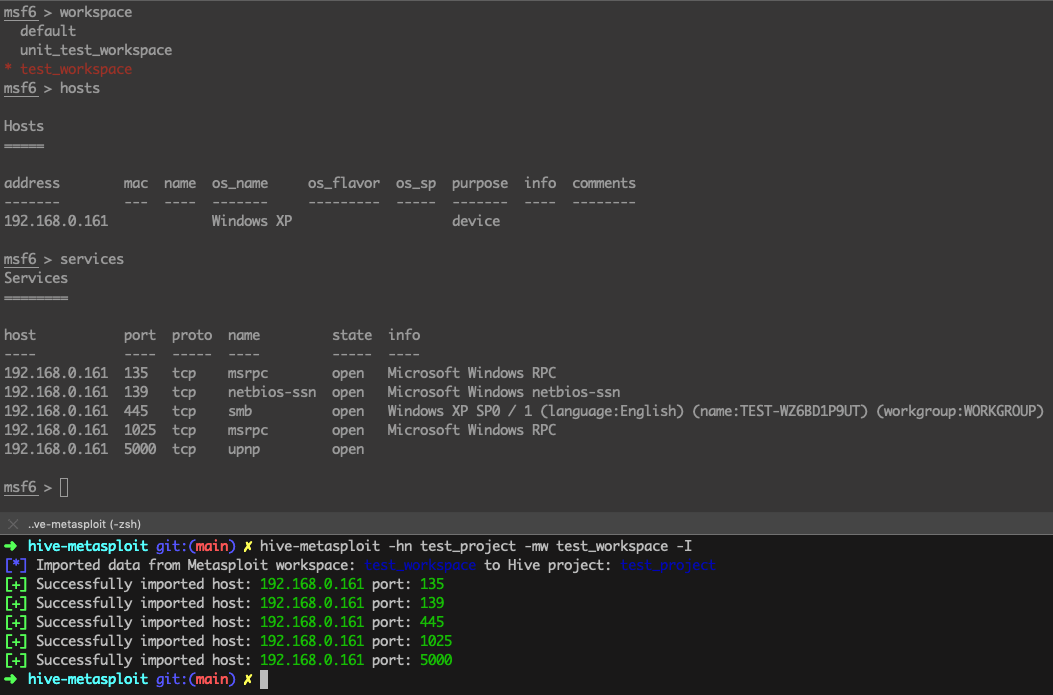Click the msf6 prompt cursor
The height and width of the screenshot is (695, 1053).
(x=64, y=488)
